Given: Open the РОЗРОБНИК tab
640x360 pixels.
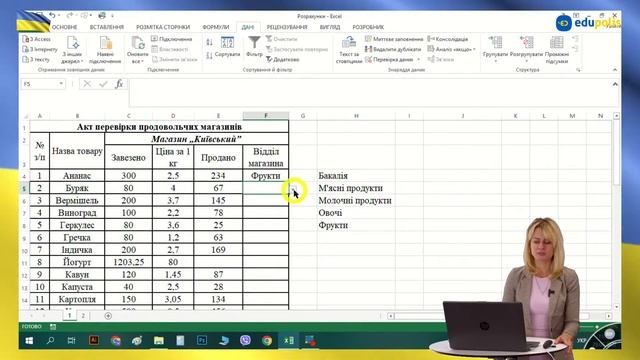Looking at the screenshot, I should (x=368, y=27).
